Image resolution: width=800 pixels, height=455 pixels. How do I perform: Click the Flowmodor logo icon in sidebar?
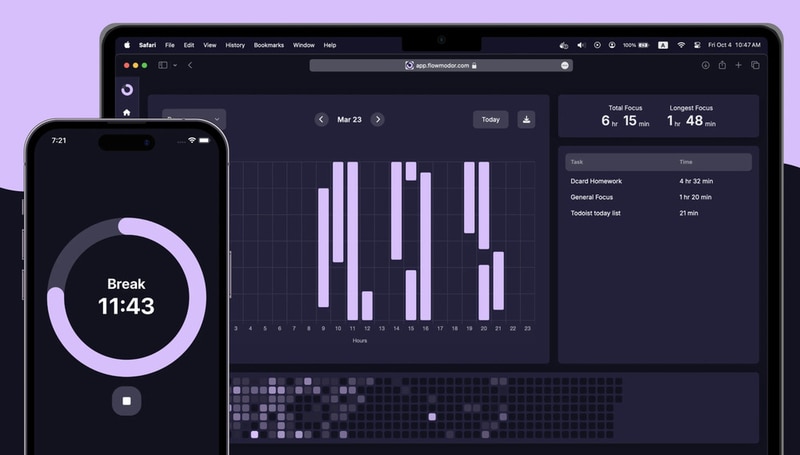coord(127,90)
